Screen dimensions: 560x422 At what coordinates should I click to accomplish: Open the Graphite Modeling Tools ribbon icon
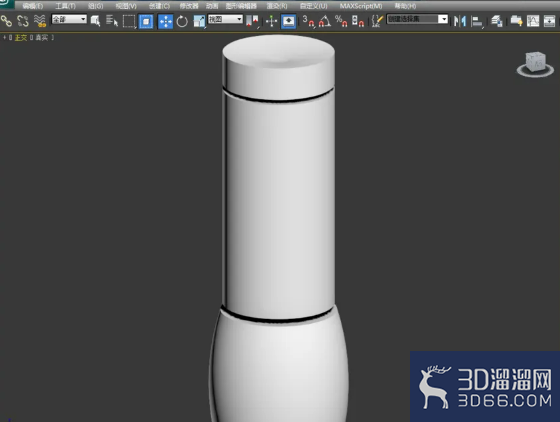(516, 21)
